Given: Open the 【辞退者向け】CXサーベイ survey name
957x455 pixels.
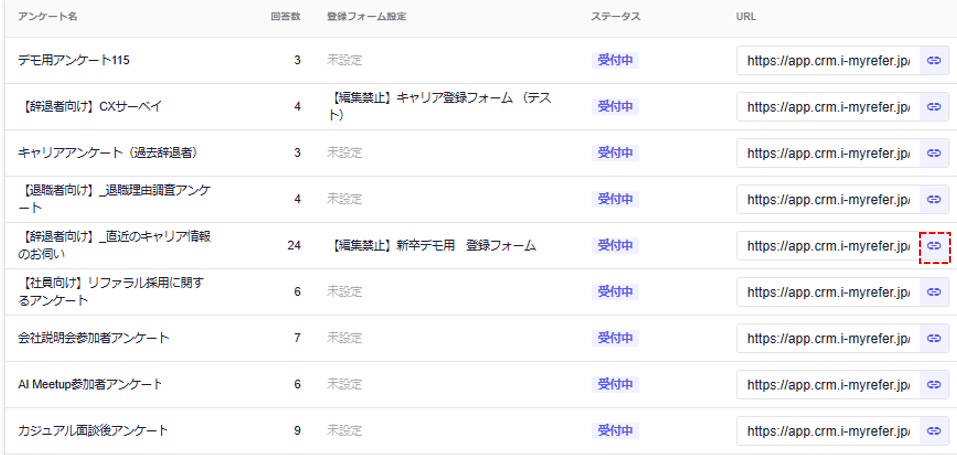Looking at the screenshot, I should (90, 107).
